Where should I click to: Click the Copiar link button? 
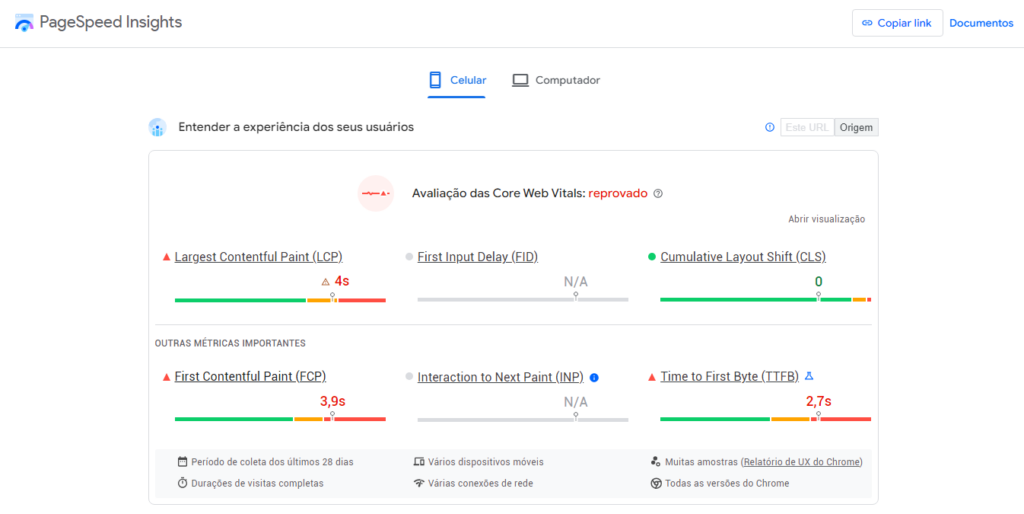tap(897, 23)
